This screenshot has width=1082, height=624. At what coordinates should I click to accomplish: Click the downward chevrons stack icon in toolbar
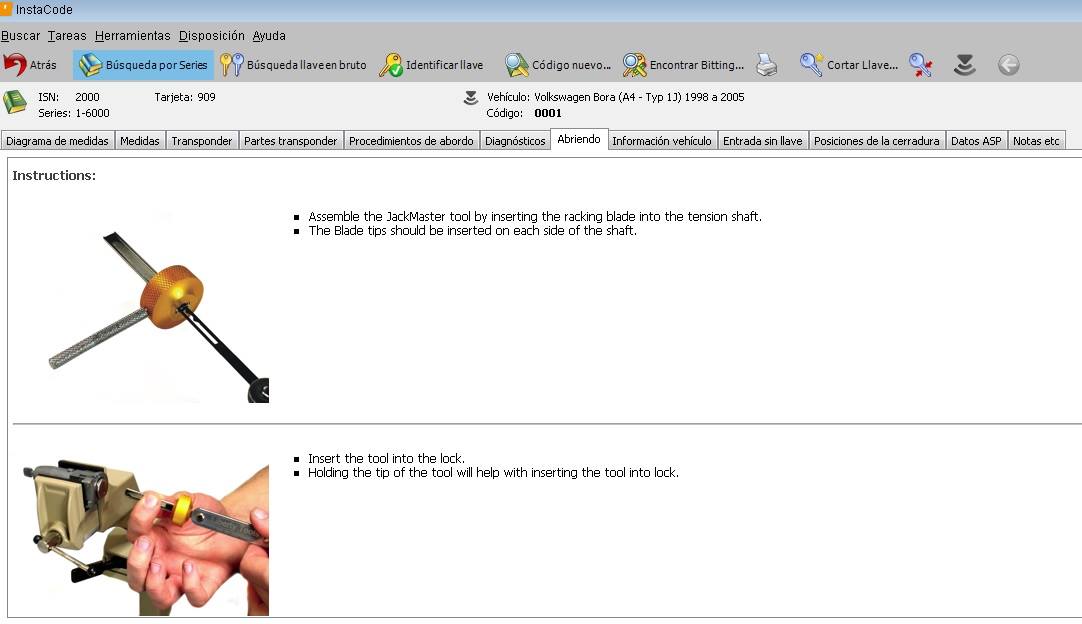[x=964, y=65]
